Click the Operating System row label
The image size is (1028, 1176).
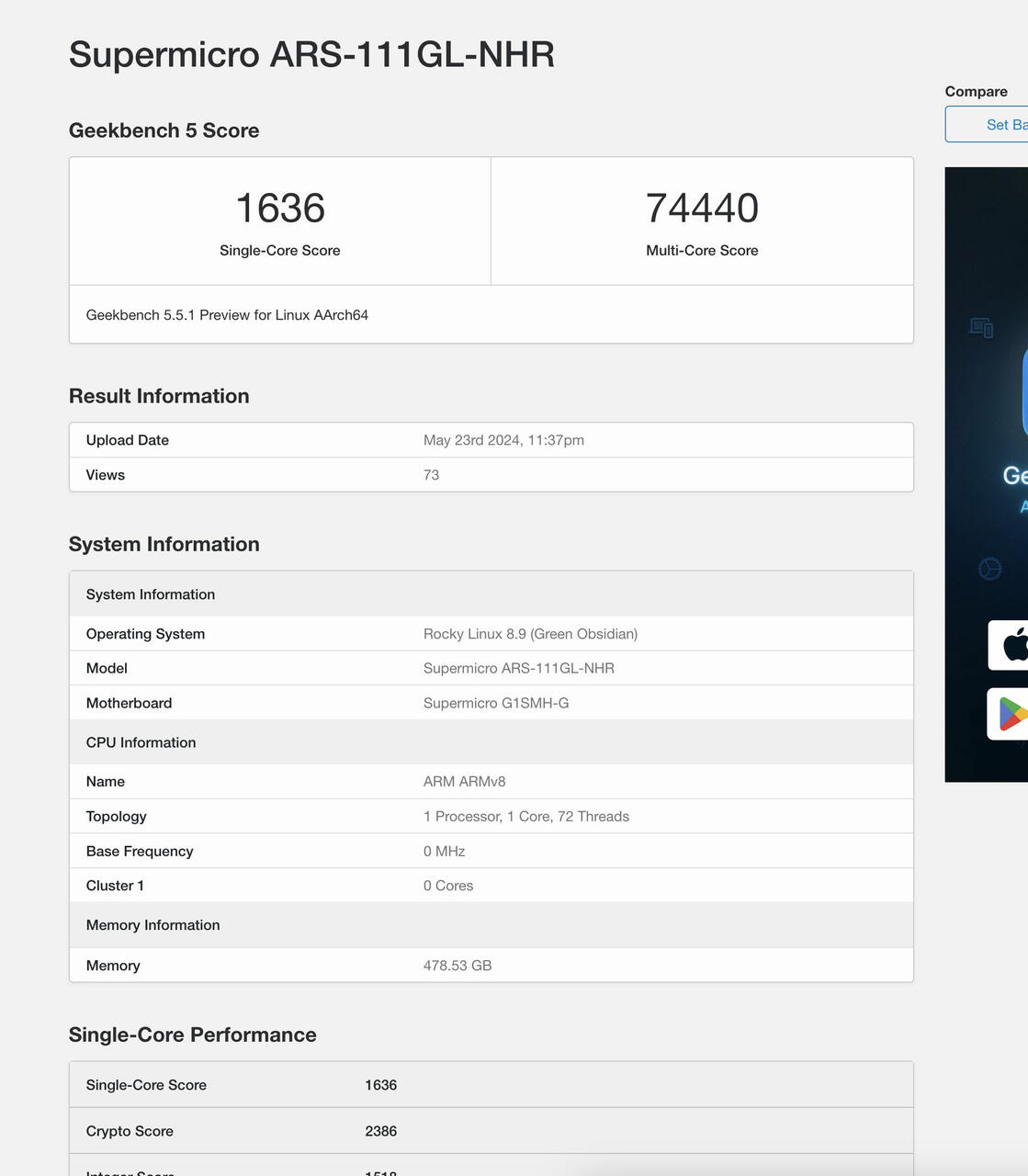click(x=145, y=634)
